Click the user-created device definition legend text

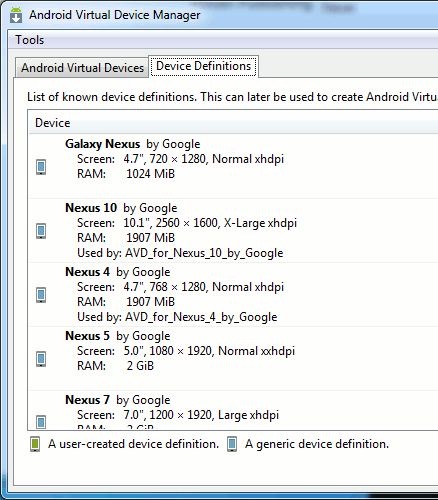tap(133, 444)
